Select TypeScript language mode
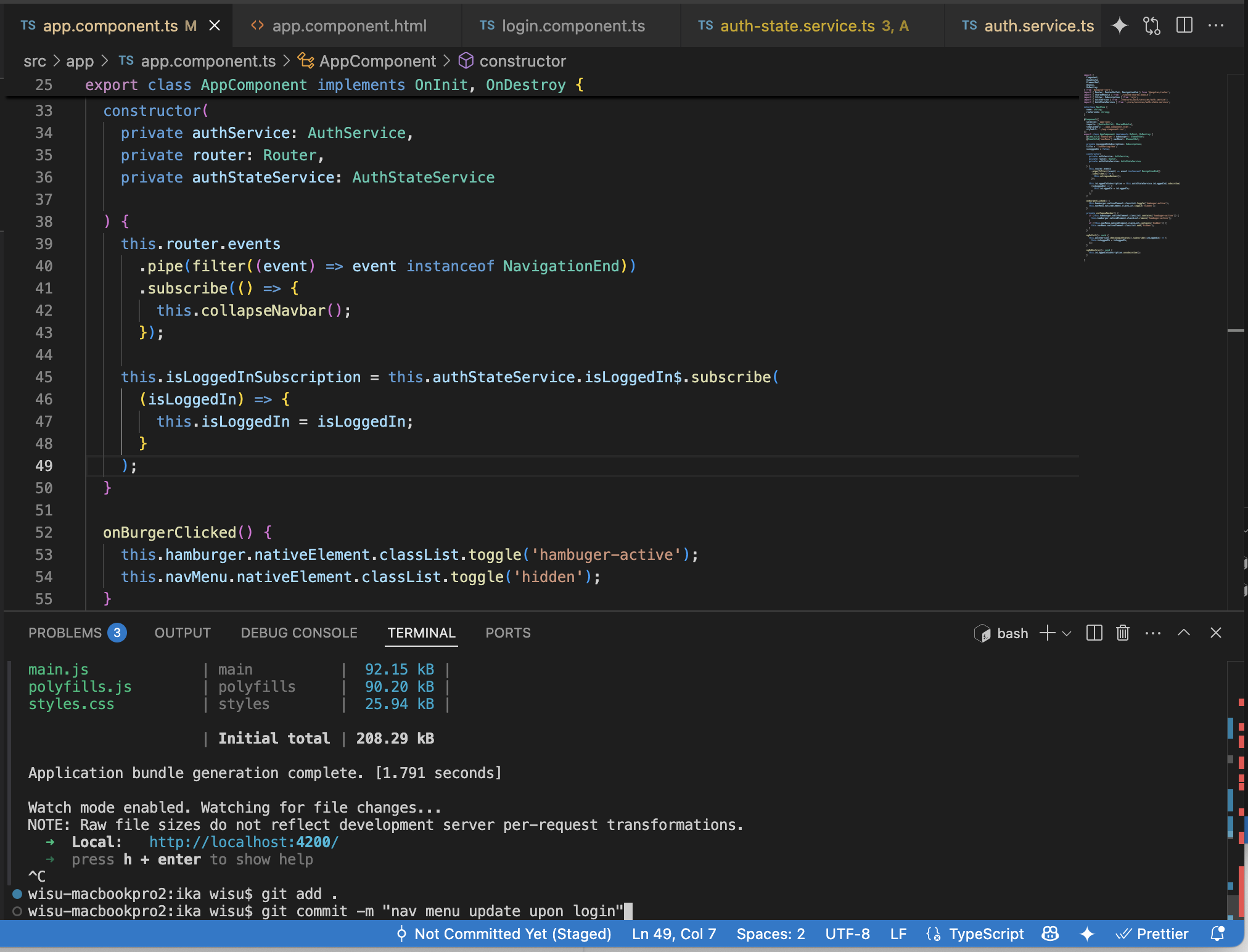This screenshot has height=952, width=1248. [986, 934]
